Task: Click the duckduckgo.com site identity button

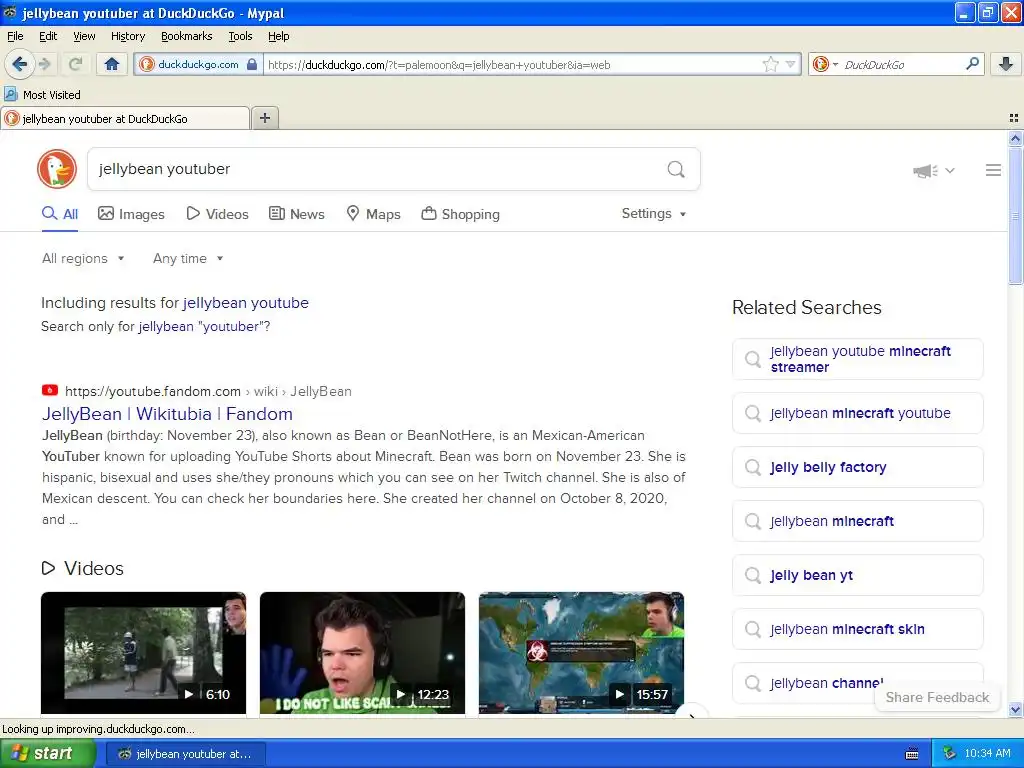Action: tap(198, 64)
